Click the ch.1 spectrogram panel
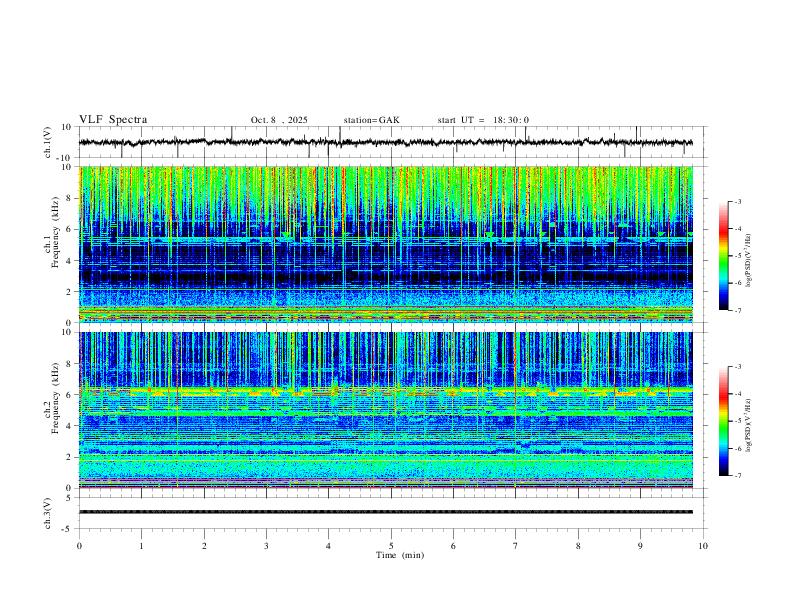The height and width of the screenshot is (612, 792). [x=386, y=244]
